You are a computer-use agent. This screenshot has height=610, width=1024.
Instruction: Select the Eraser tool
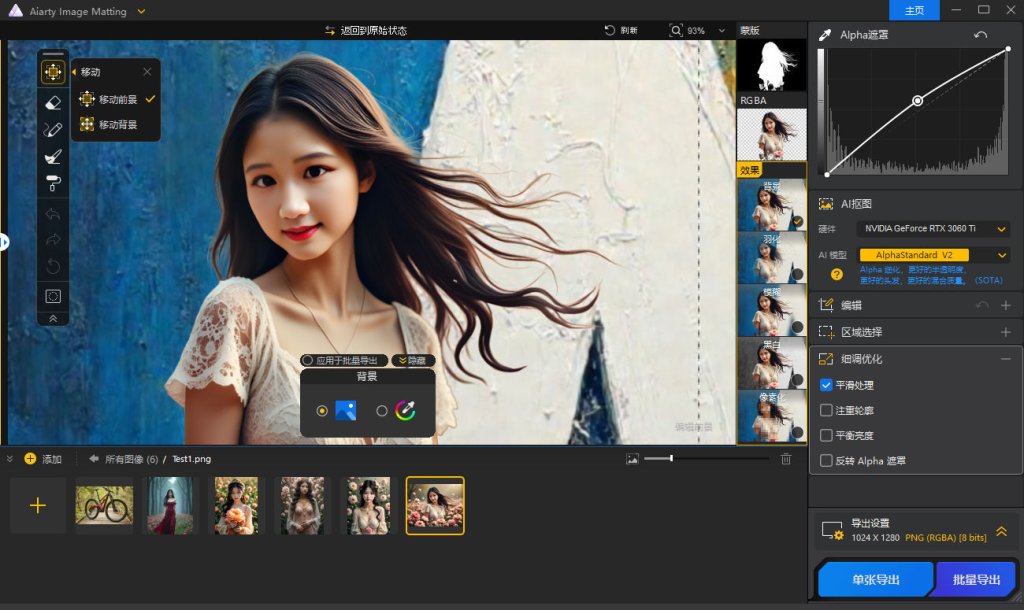(x=53, y=101)
